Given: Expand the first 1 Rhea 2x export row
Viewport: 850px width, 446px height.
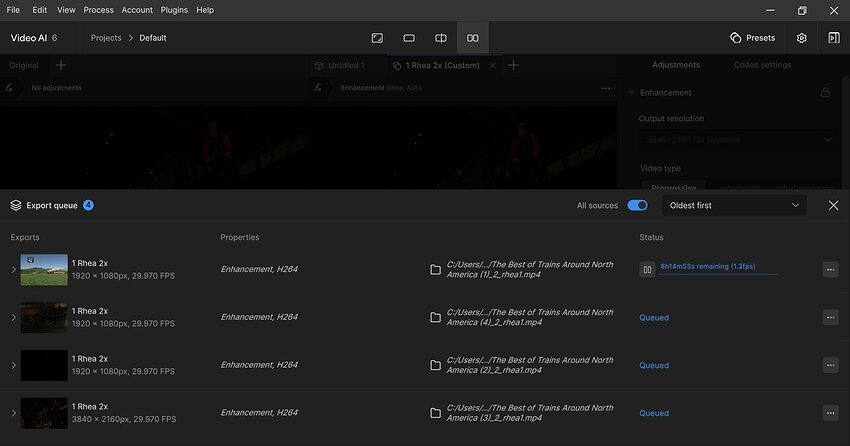Looking at the screenshot, I should tap(13, 270).
